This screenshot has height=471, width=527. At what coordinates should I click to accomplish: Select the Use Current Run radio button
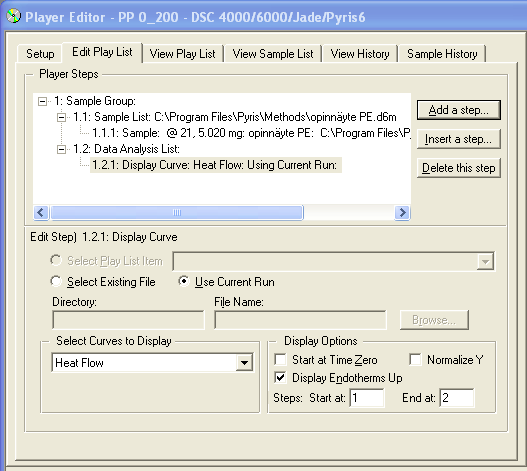coord(184,281)
